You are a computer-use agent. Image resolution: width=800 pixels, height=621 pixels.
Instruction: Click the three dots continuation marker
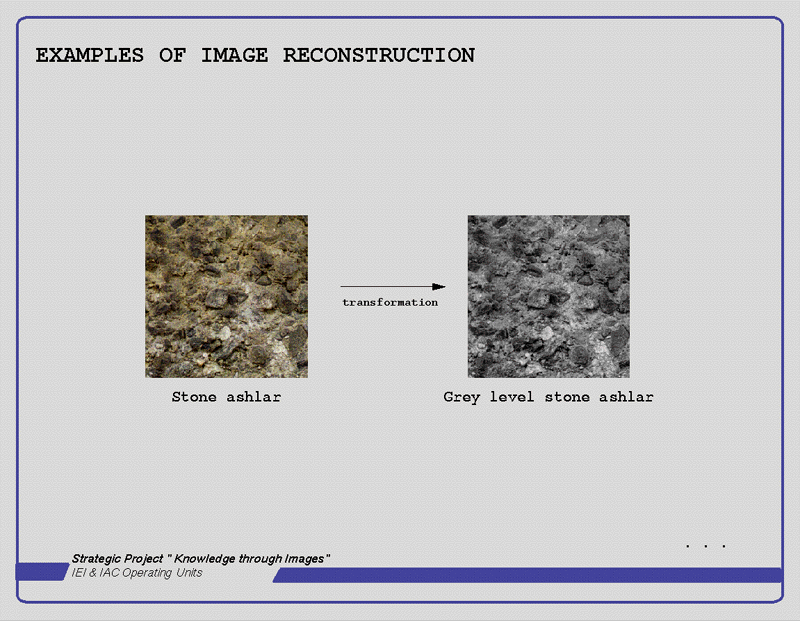[706, 547]
